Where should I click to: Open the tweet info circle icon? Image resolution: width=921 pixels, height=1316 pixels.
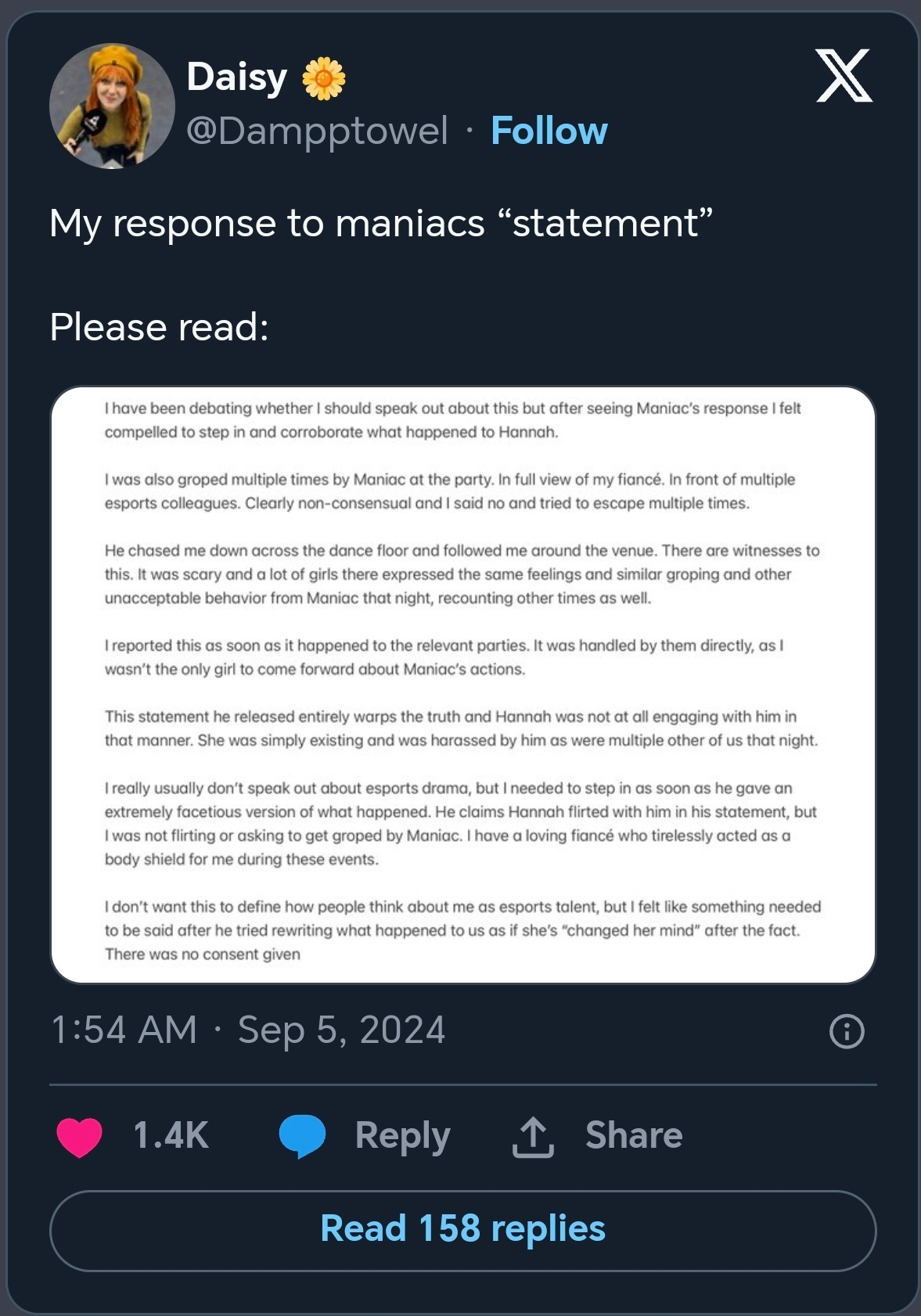click(847, 1030)
